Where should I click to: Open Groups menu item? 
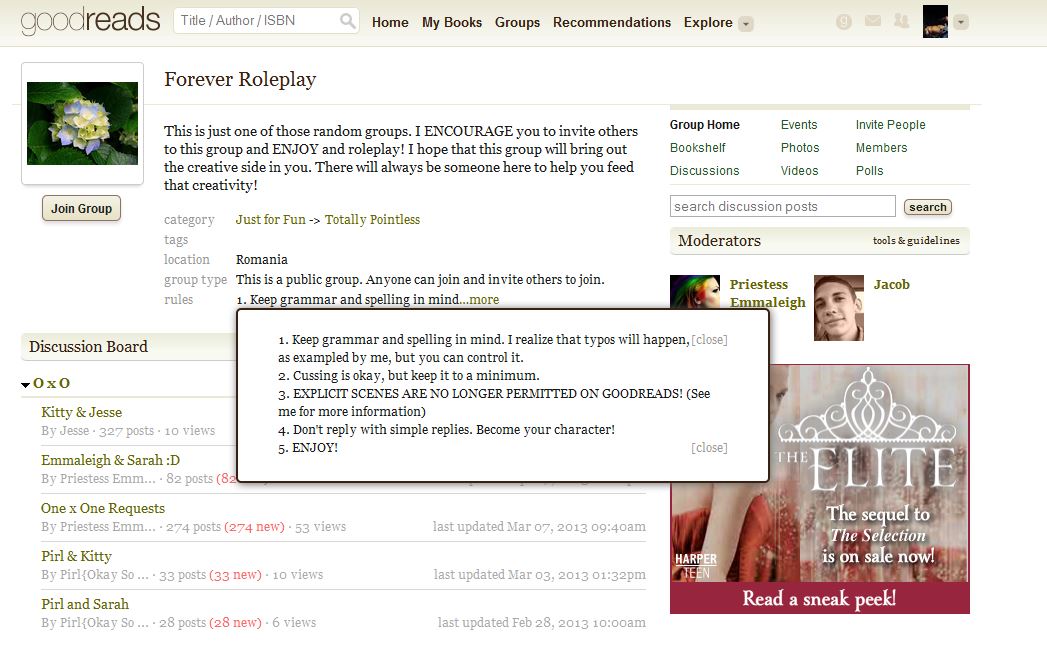pos(517,22)
